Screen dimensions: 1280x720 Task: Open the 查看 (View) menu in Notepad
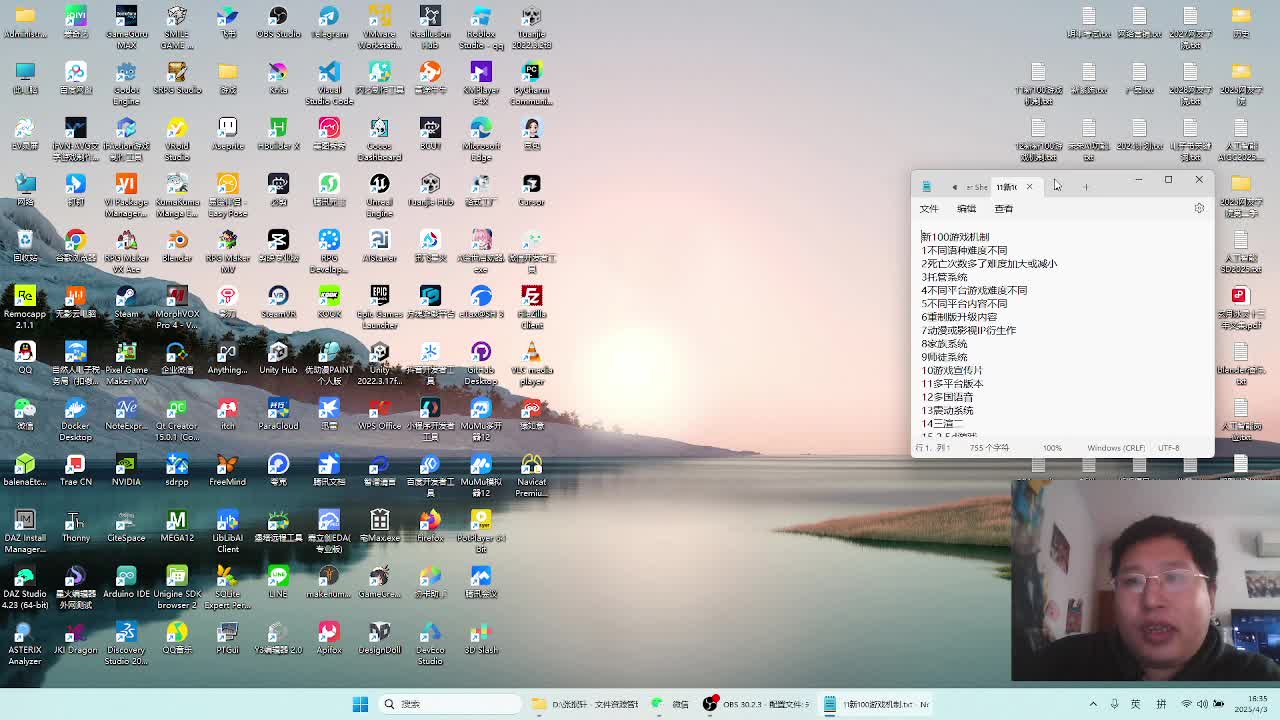[x=1003, y=209]
